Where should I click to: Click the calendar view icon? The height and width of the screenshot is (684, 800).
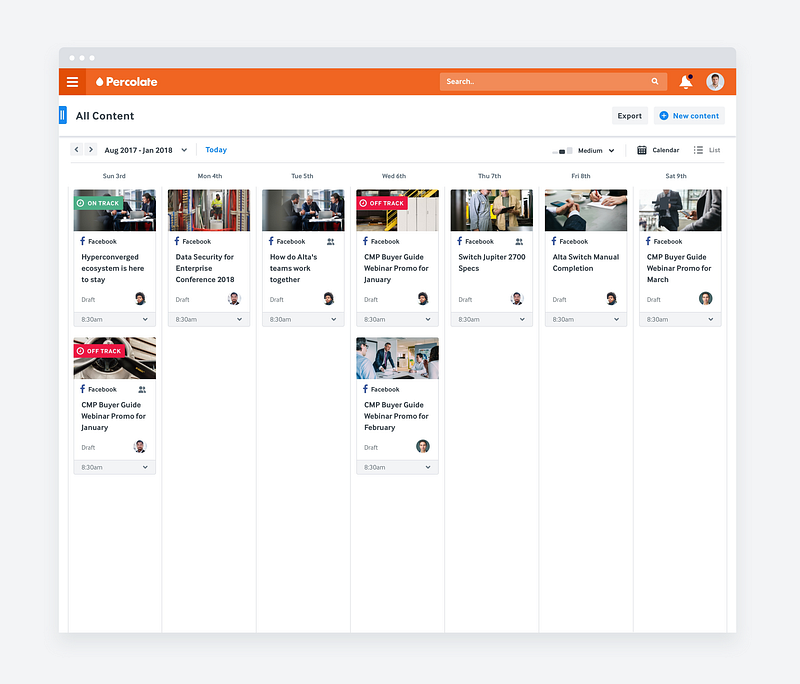click(642, 150)
